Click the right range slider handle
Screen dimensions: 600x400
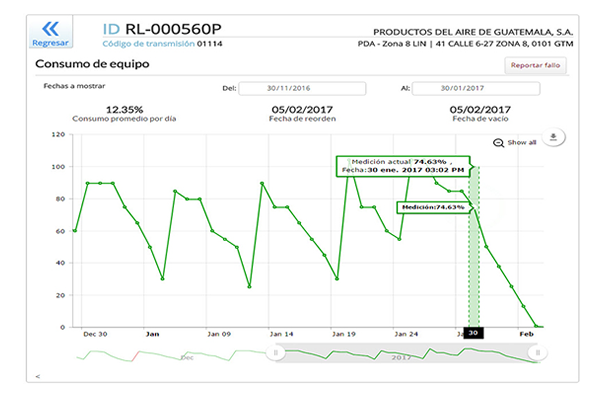tap(538, 352)
